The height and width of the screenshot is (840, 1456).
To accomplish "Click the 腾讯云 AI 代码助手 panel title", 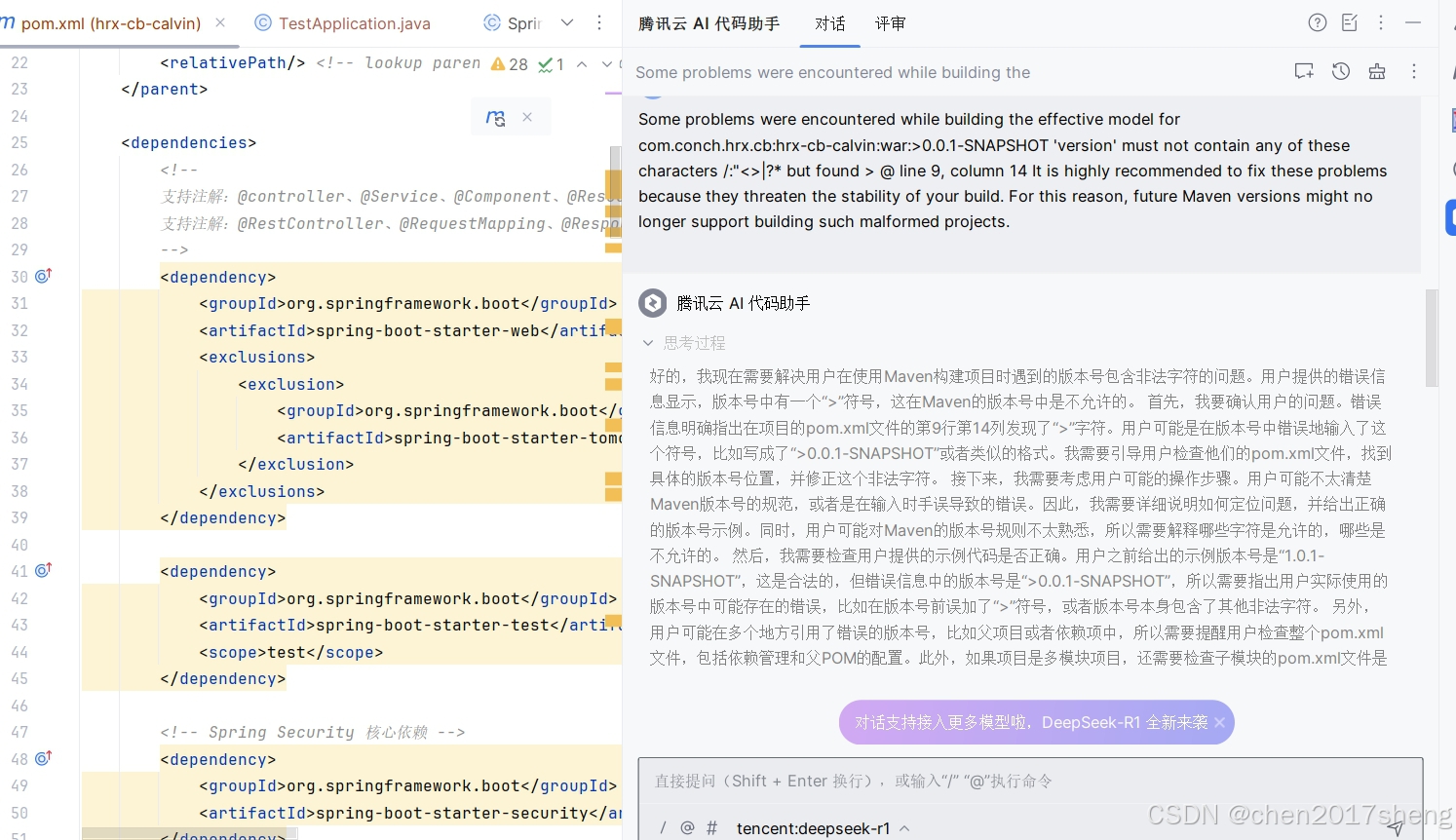I will [x=709, y=23].
